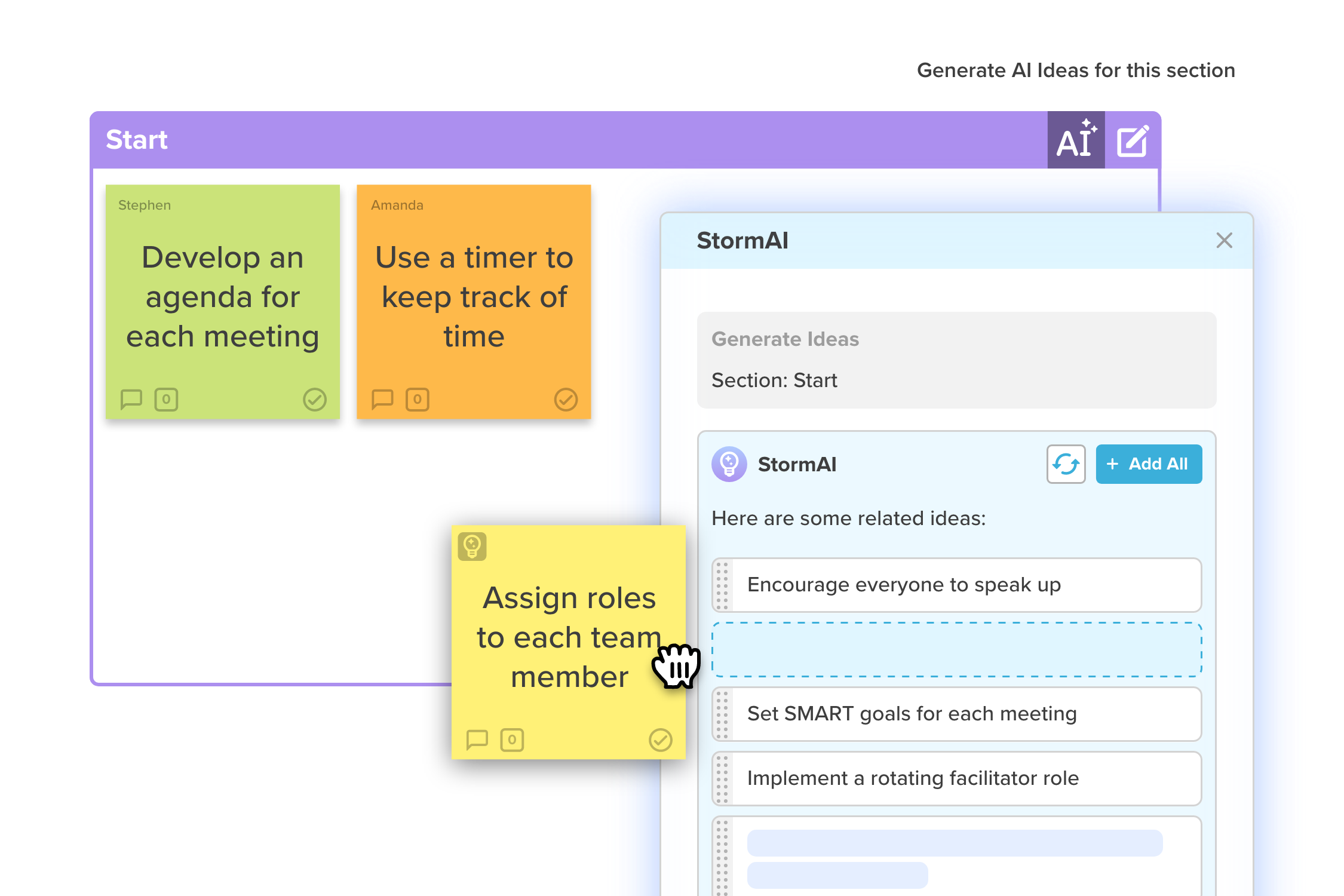1344x896 pixels.
Task: Click the comment count badge on Amanda's note
Action: (417, 400)
